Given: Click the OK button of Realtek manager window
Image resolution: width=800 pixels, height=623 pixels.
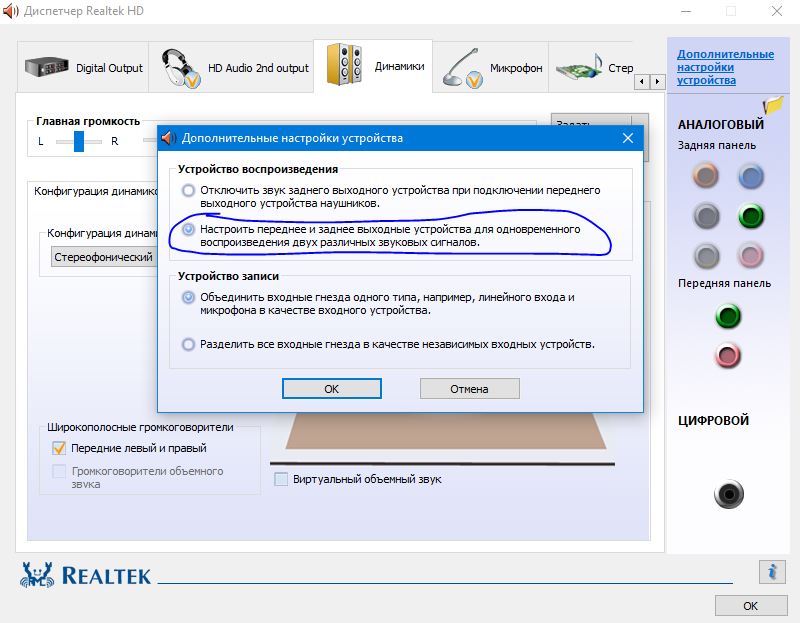Looking at the screenshot, I should tap(751, 606).
